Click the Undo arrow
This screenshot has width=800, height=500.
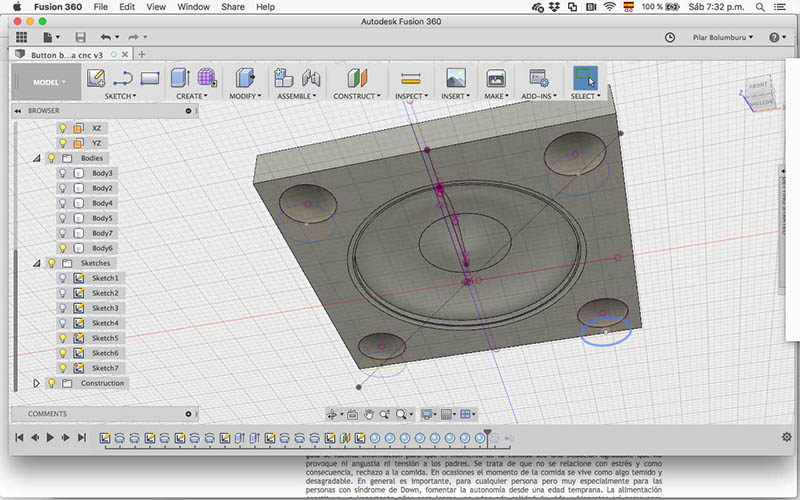coord(106,37)
